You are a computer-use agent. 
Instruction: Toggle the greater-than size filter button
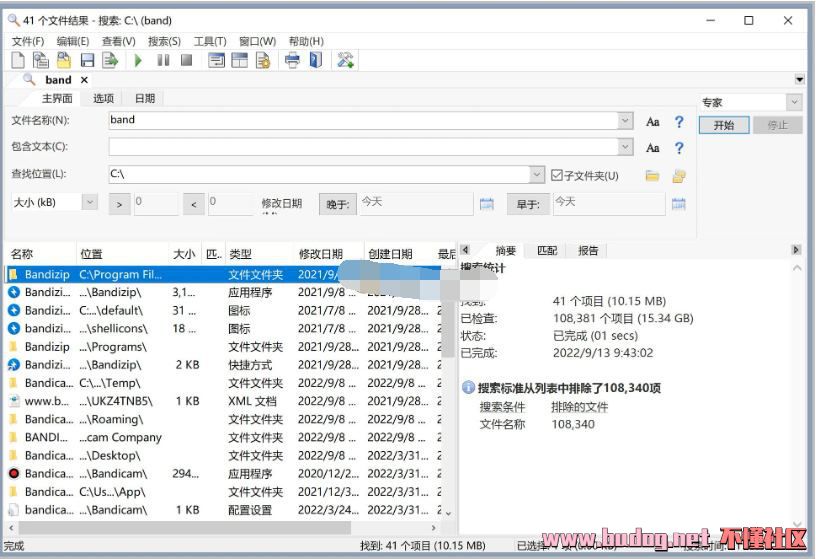[x=119, y=204]
